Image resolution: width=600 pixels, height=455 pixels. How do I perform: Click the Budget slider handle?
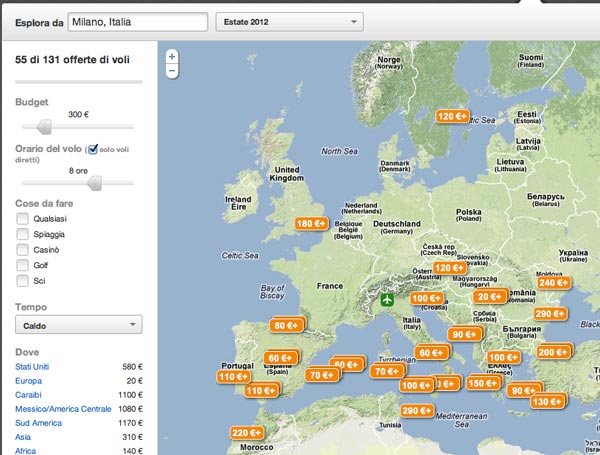[x=44, y=127]
